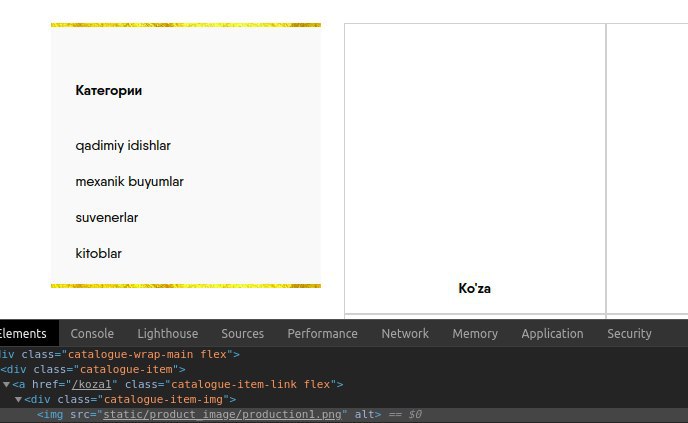Collapse the catalogue-item-link anchor node
Image resolution: width=688 pixels, height=423 pixels.
6,384
